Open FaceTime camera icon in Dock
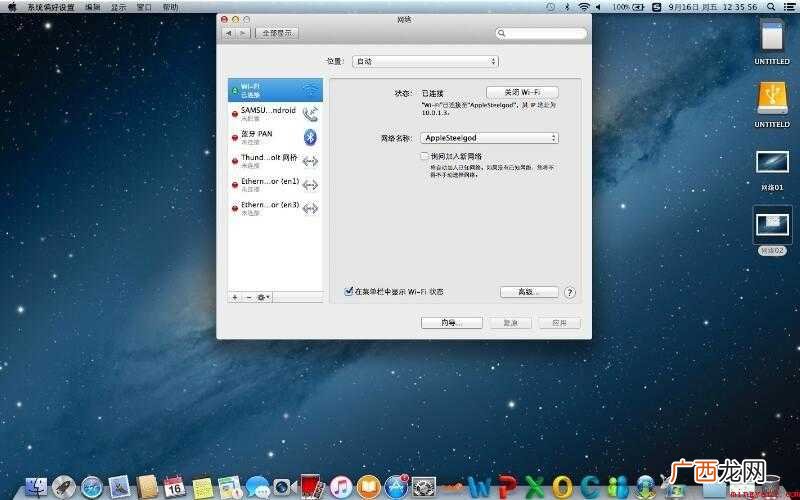Image resolution: width=800 pixels, height=500 pixels. [x=285, y=487]
